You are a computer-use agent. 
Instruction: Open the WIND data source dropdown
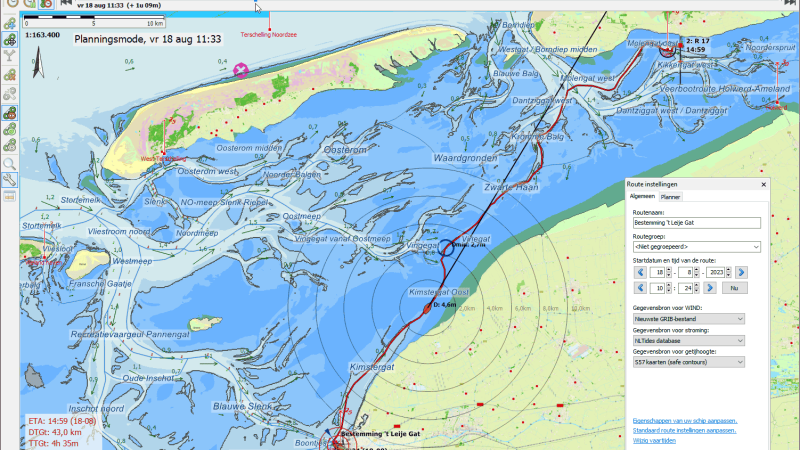click(688, 319)
